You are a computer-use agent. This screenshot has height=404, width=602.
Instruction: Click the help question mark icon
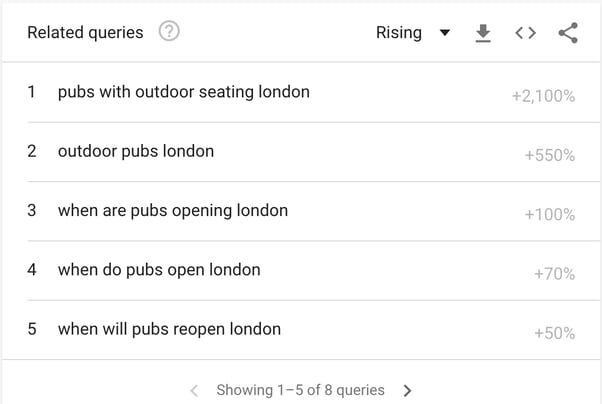(169, 32)
